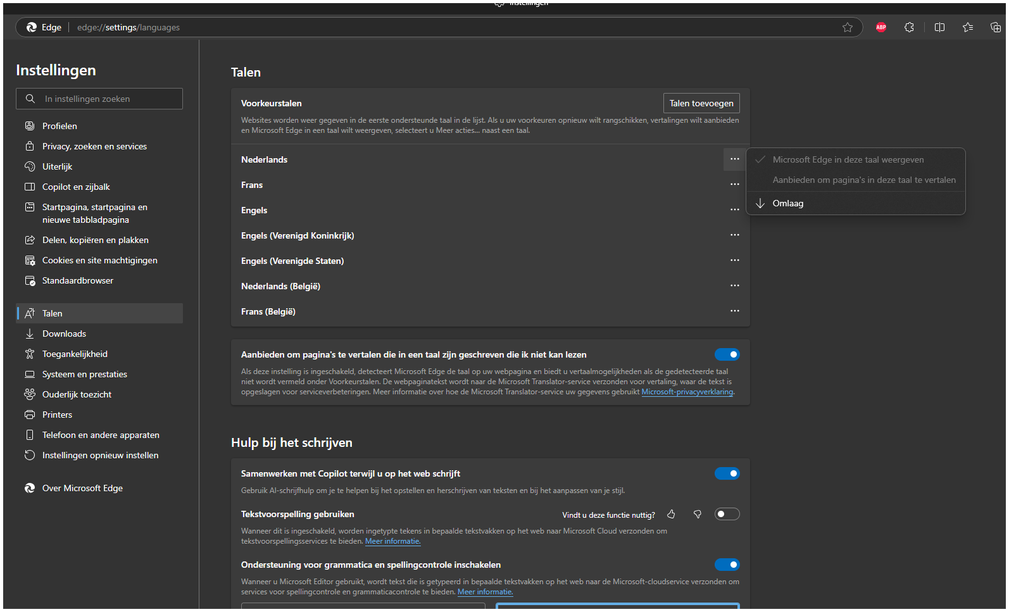
Task: Open the ABP Adblock Plus extension icon
Action: click(x=881, y=27)
